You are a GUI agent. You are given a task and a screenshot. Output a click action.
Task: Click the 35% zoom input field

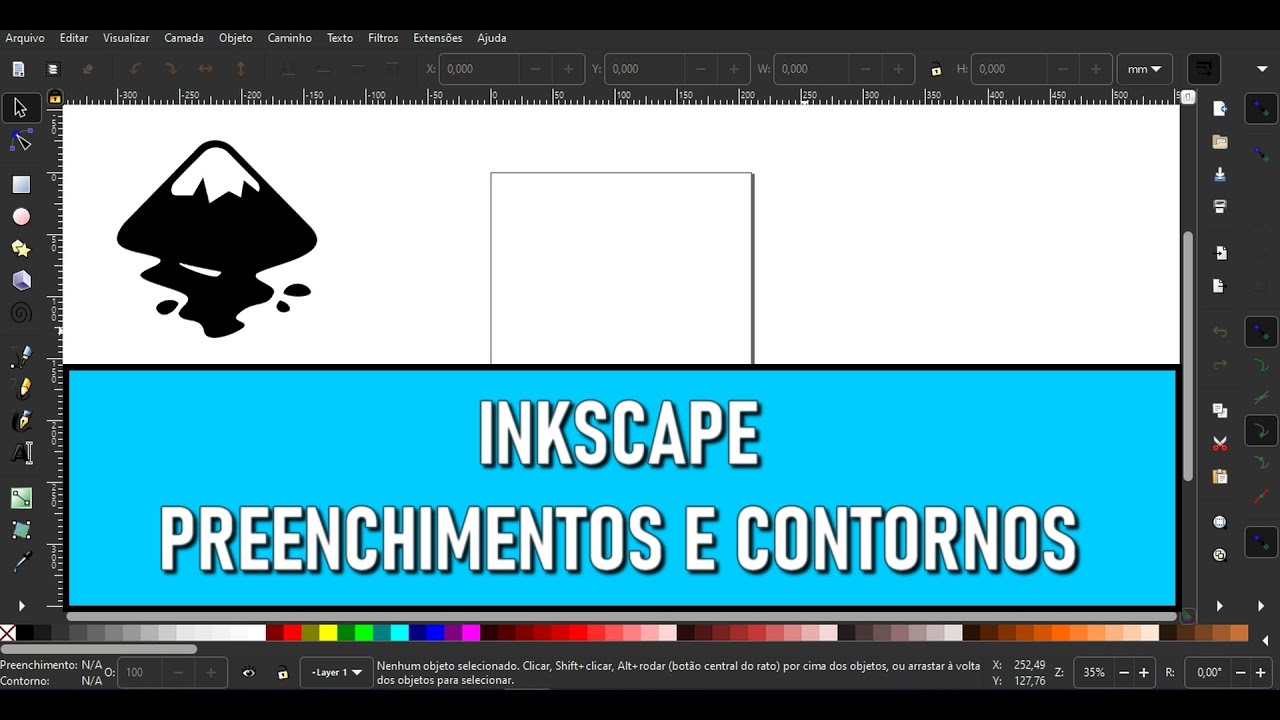(x=1095, y=673)
